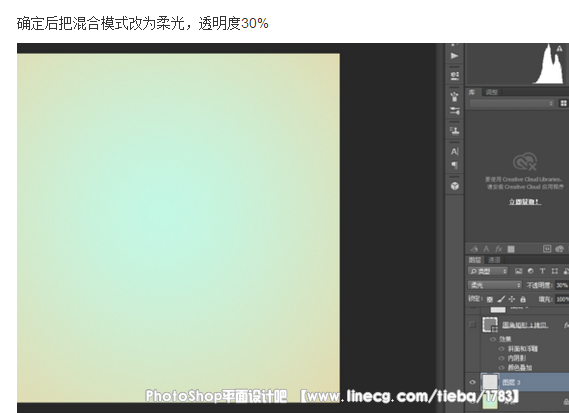569x413 pixels.
Task: Select the 图层 3 layer thumbnail
Action: pyautogui.click(x=490, y=382)
